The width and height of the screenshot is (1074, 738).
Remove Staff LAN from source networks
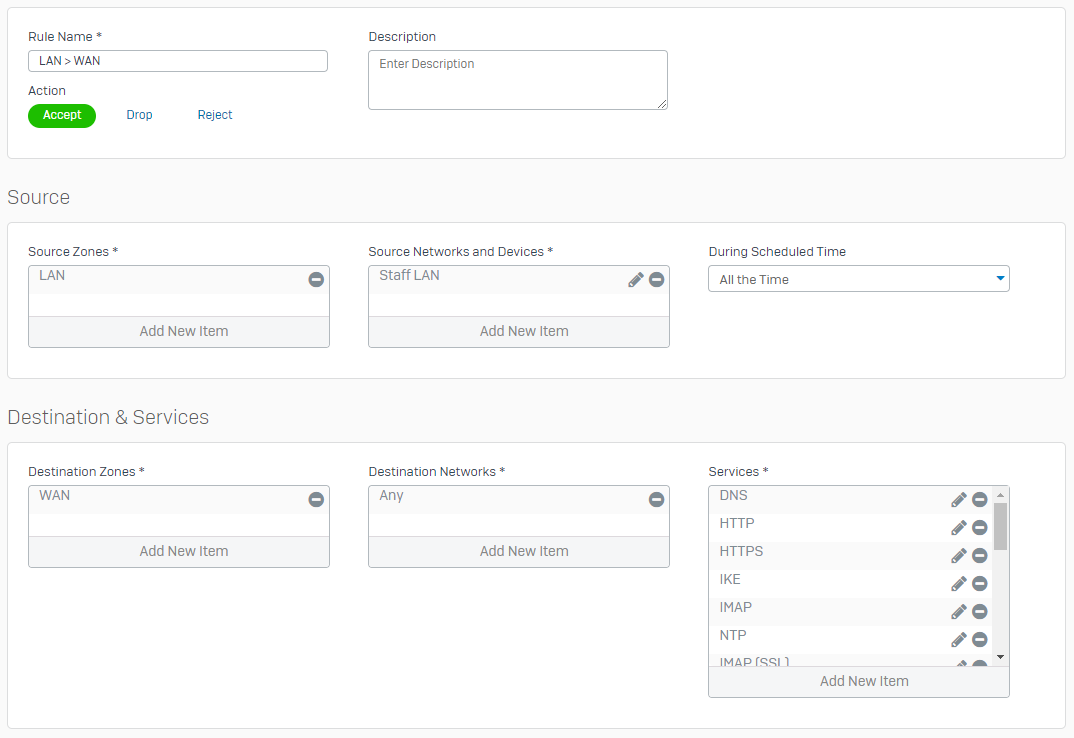pyautogui.click(x=656, y=280)
